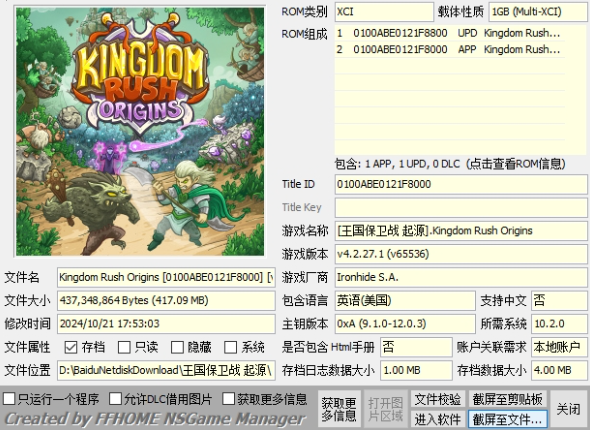
Task: Close the dialog with 关闭 button
Action: (x=568, y=409)
